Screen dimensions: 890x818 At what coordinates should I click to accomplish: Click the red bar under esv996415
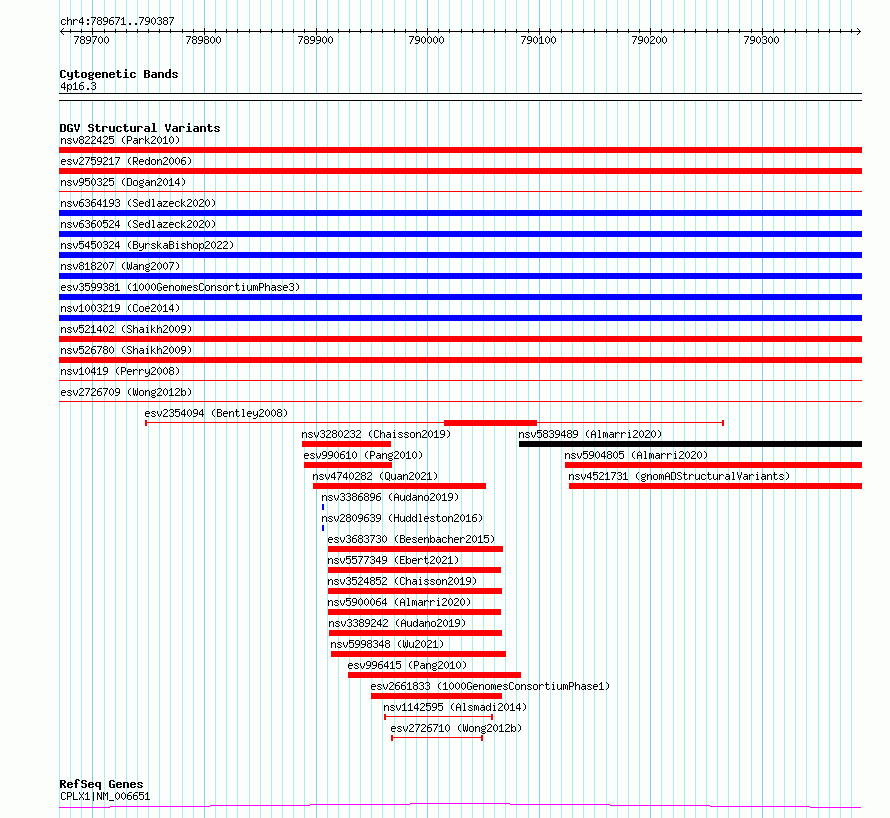pos(434,675)
